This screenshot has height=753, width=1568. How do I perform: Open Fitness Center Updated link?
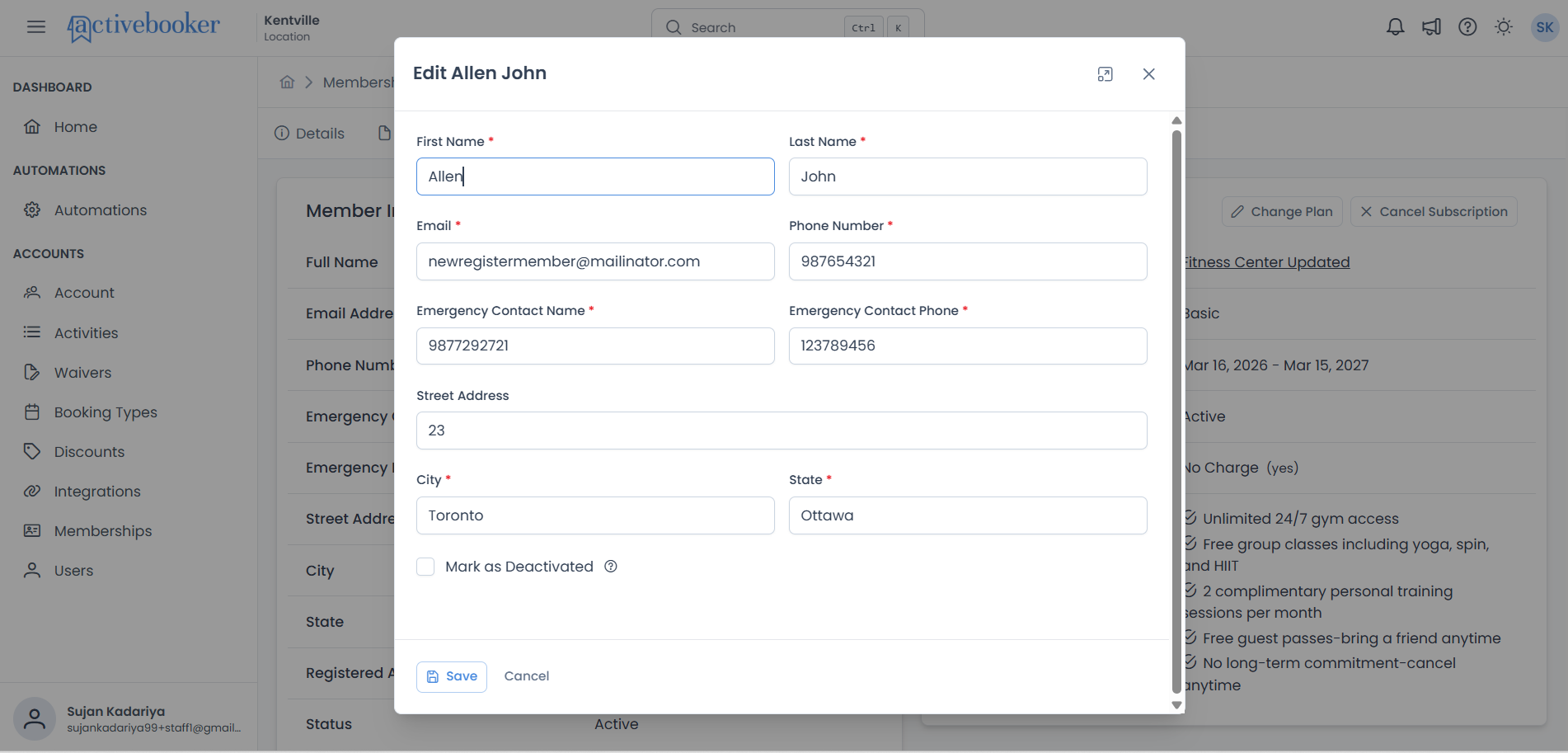coord(1267,262)
